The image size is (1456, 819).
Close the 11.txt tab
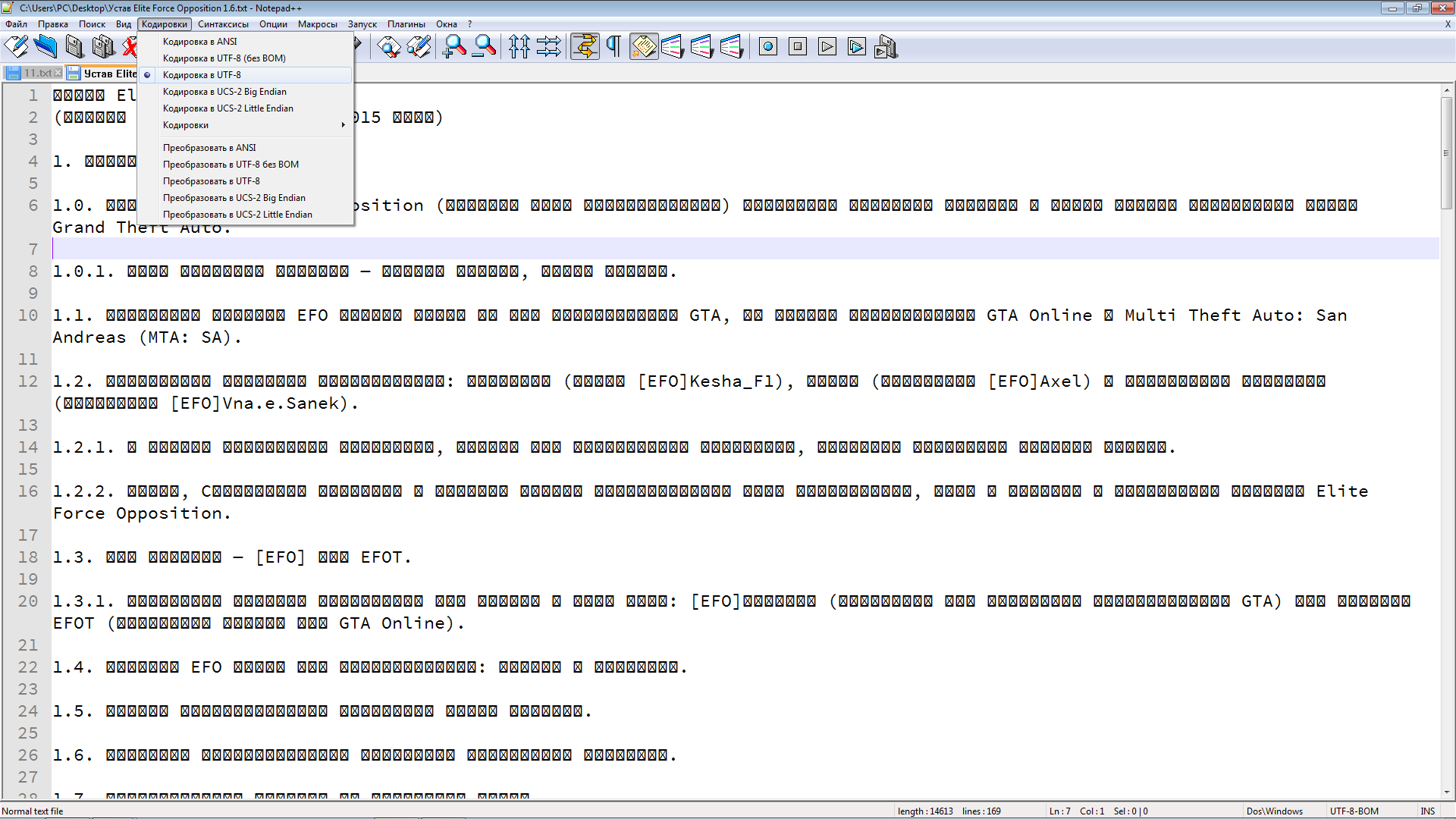click(x=58, y=73)
